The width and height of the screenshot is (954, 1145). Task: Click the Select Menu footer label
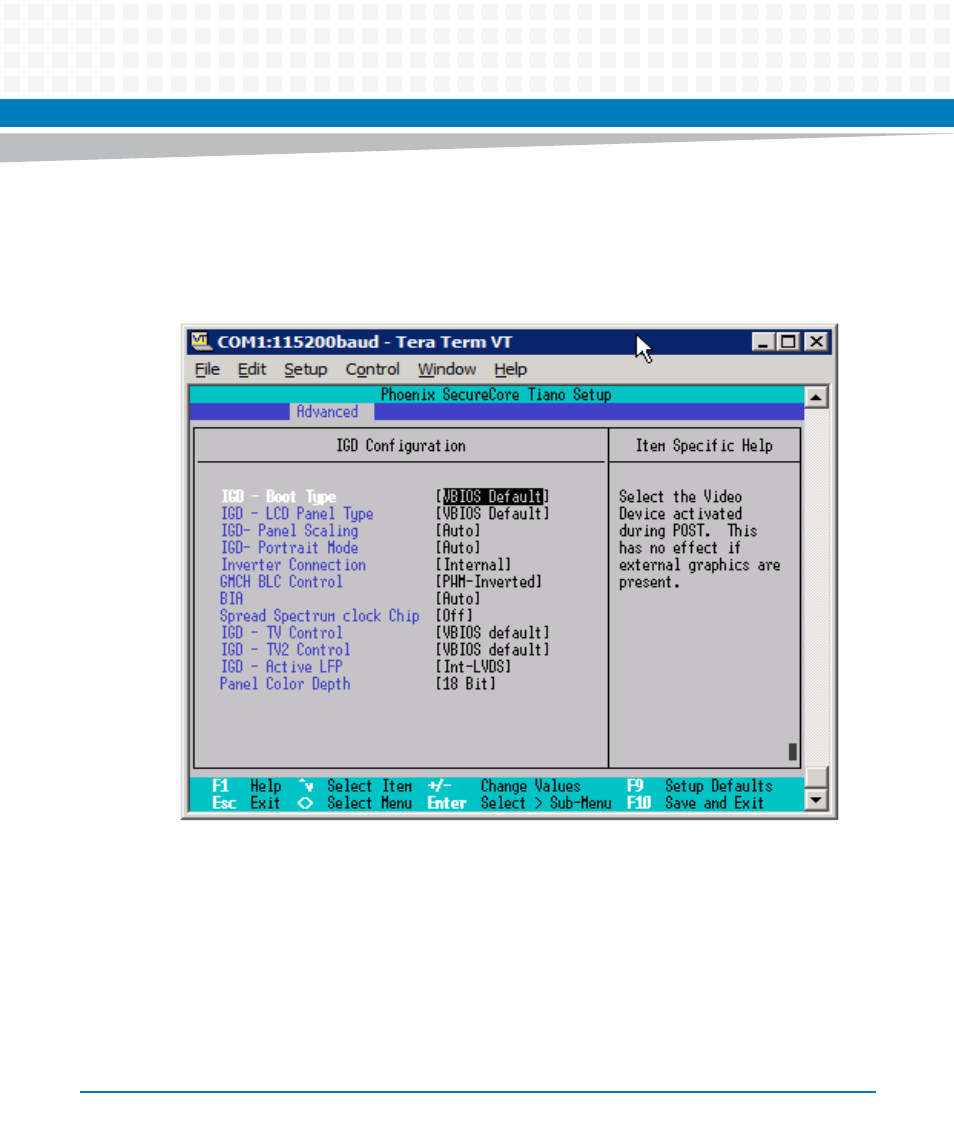(x=355, y=803)
